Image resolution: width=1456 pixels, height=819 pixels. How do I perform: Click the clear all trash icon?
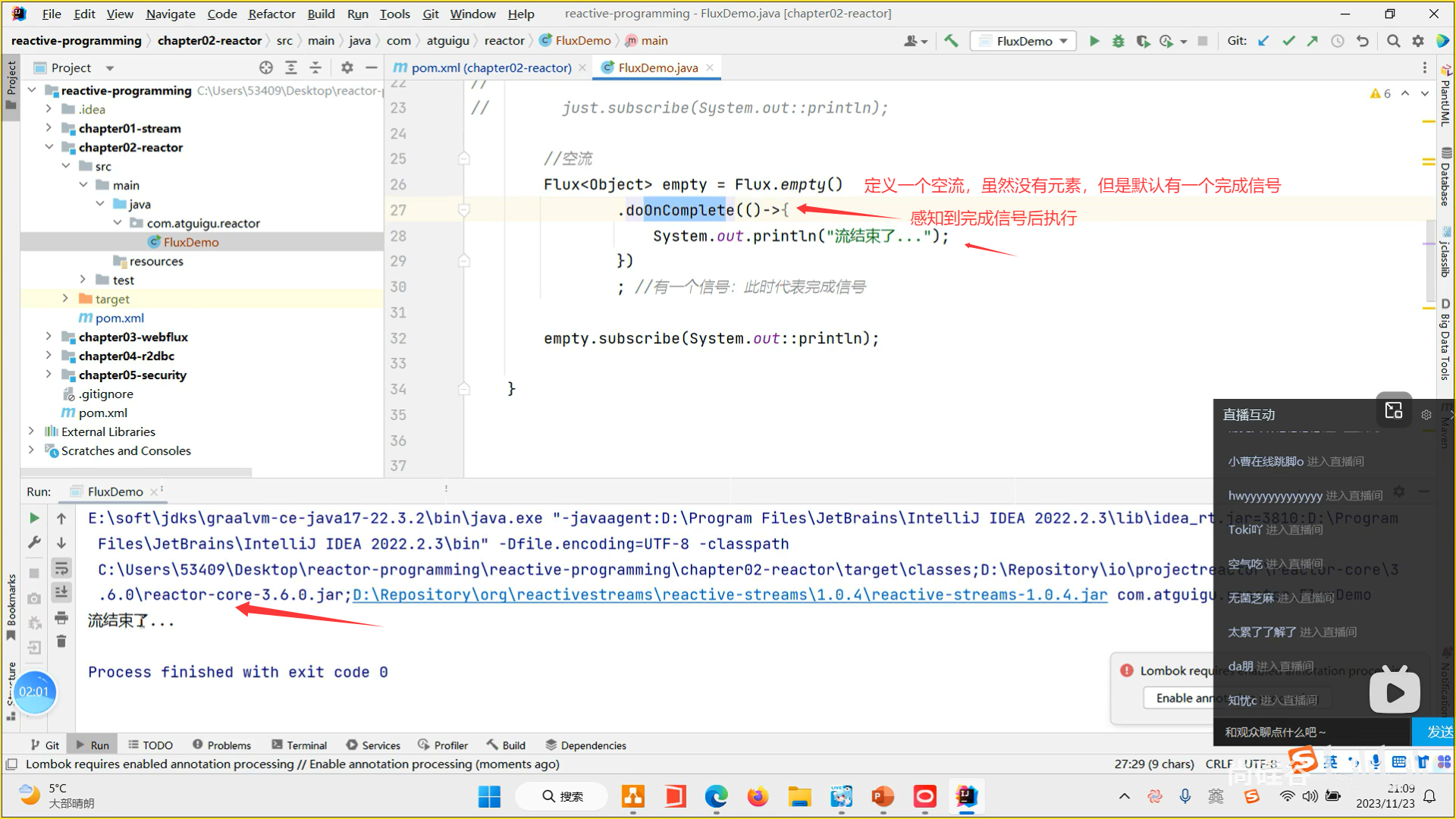click(x=61, y=642)
